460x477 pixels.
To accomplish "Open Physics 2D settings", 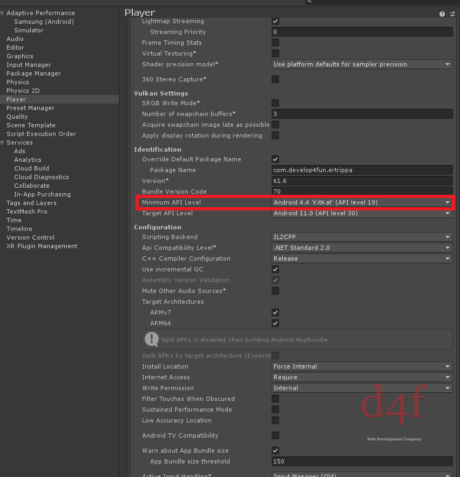I will click(23, 91).
